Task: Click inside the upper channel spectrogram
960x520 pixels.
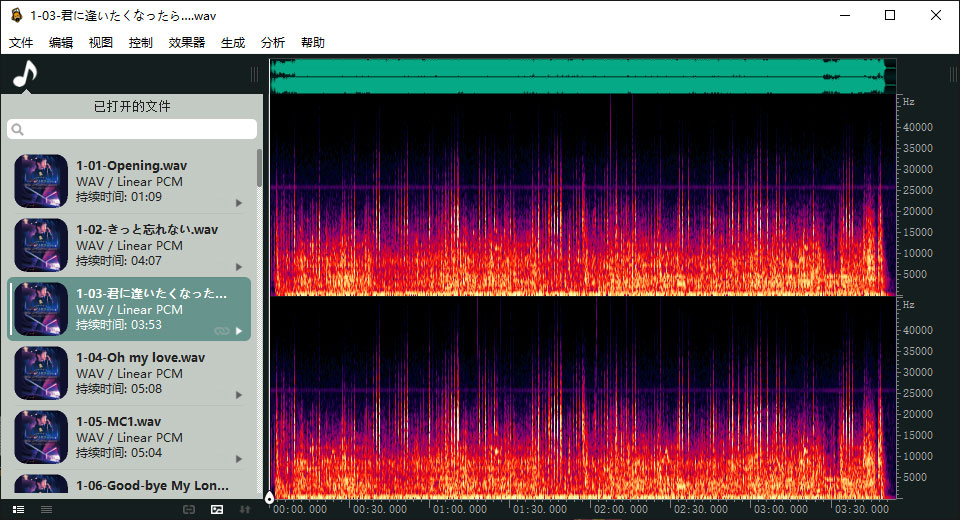Action: click(583, 195)
